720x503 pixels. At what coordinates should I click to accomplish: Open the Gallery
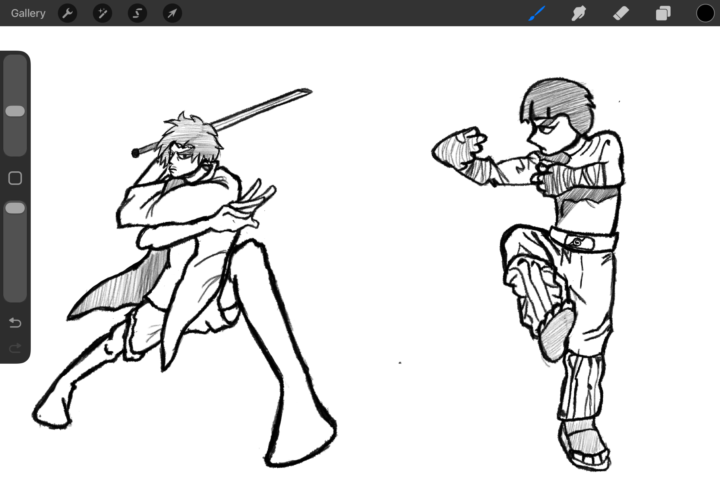tap(28, 13)
